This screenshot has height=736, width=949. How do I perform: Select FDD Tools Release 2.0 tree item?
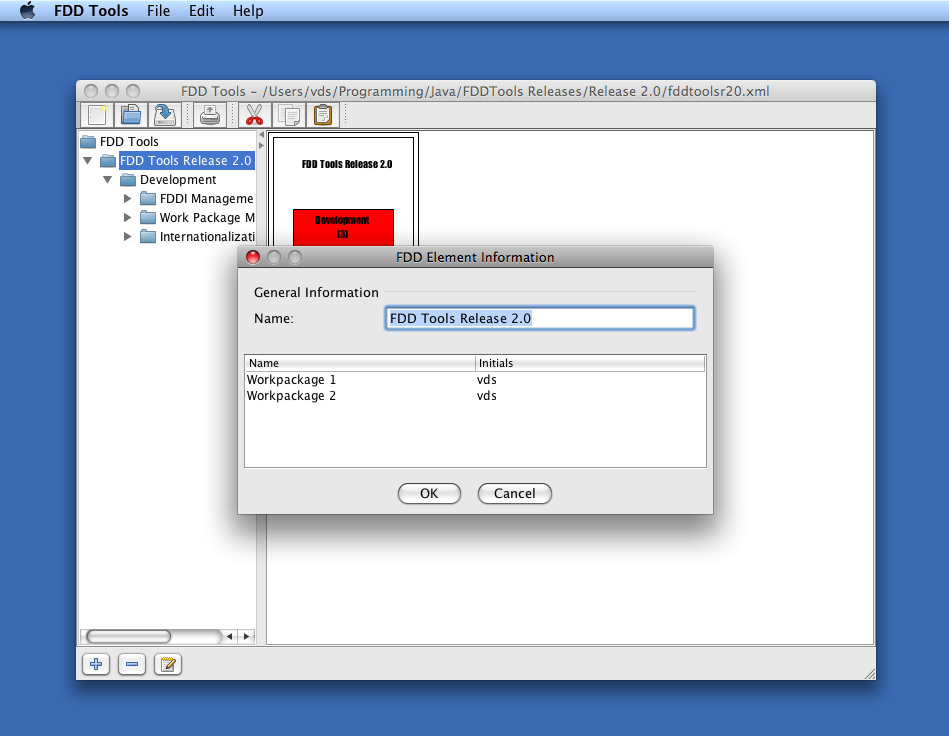[186, 161]
